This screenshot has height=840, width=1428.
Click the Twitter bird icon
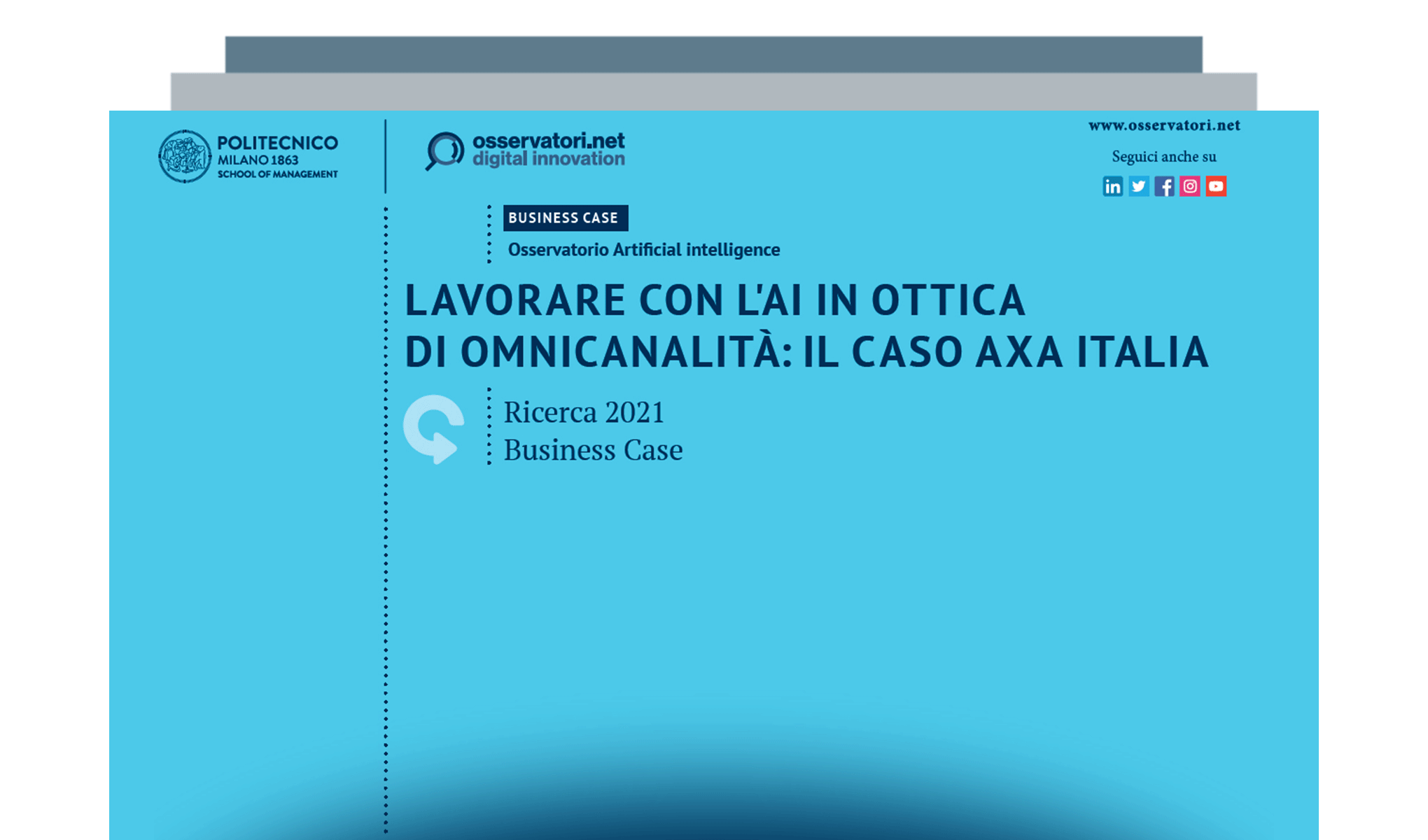pyautogui.click(x=1139, y=186)
